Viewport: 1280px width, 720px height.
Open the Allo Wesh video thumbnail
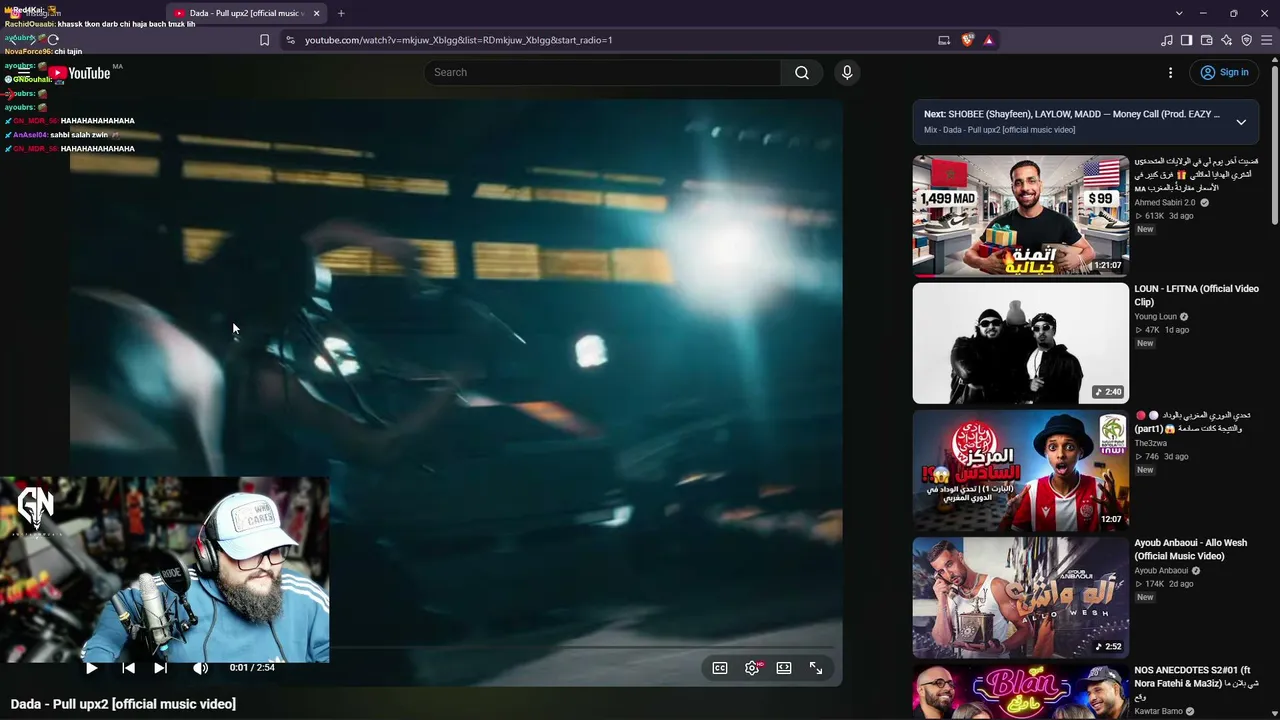pos(1020,597)
